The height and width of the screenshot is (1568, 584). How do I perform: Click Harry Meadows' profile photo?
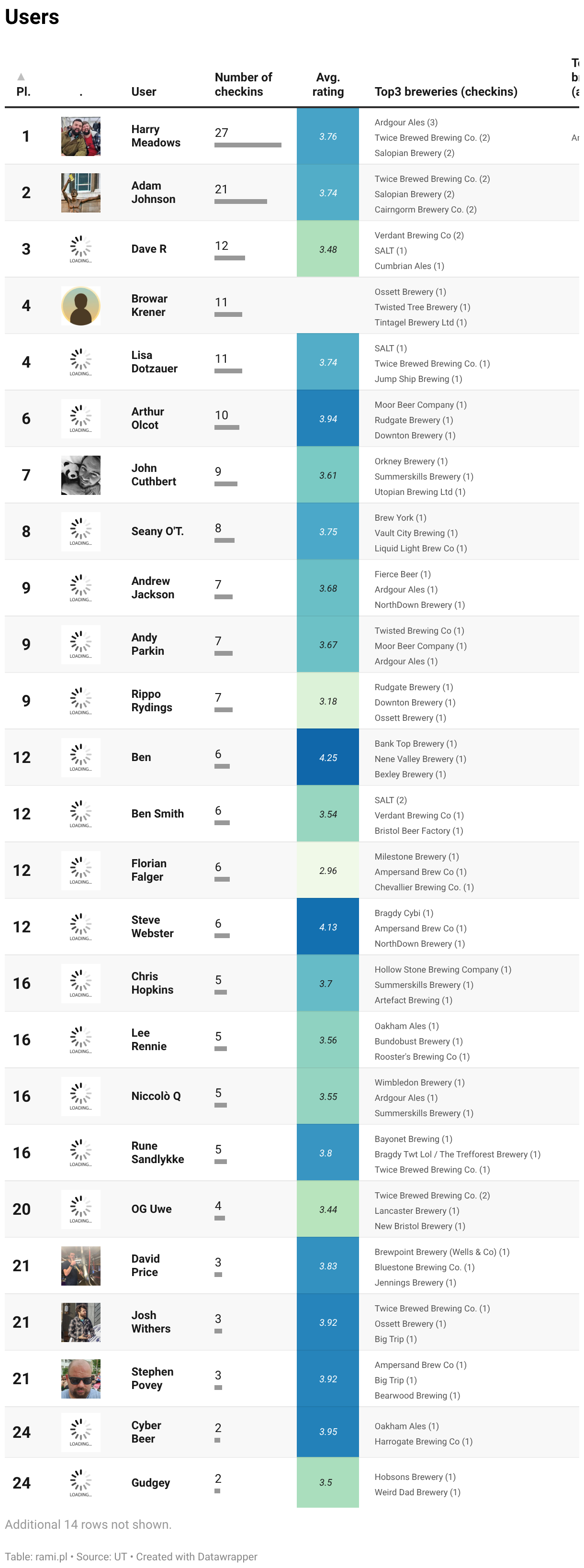80,136
